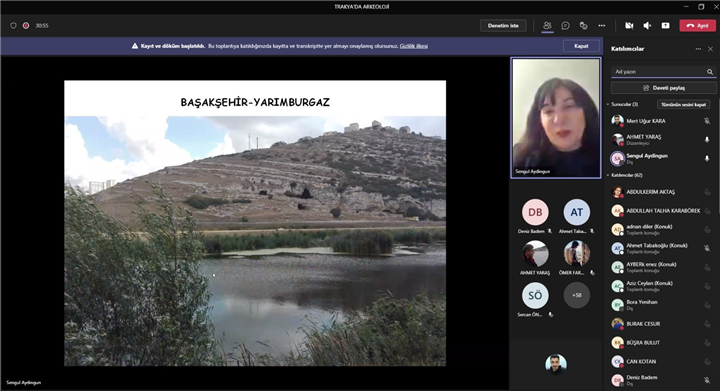This screenshot has height=391, width=720.
Task: Click AT avatar of Ahmet Tabakoğlu
Action: 577,212
